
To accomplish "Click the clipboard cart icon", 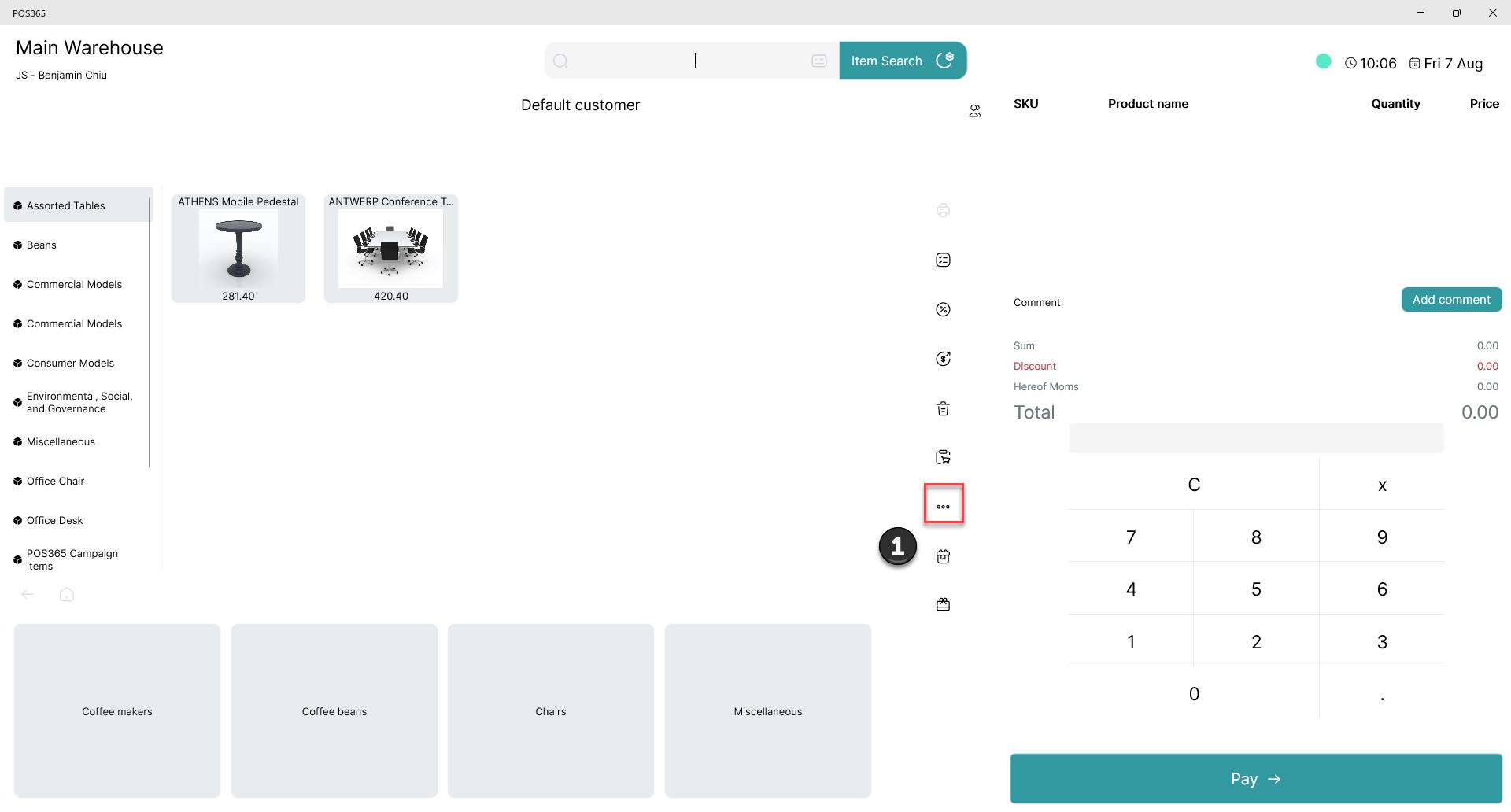I will pos(943,457).
